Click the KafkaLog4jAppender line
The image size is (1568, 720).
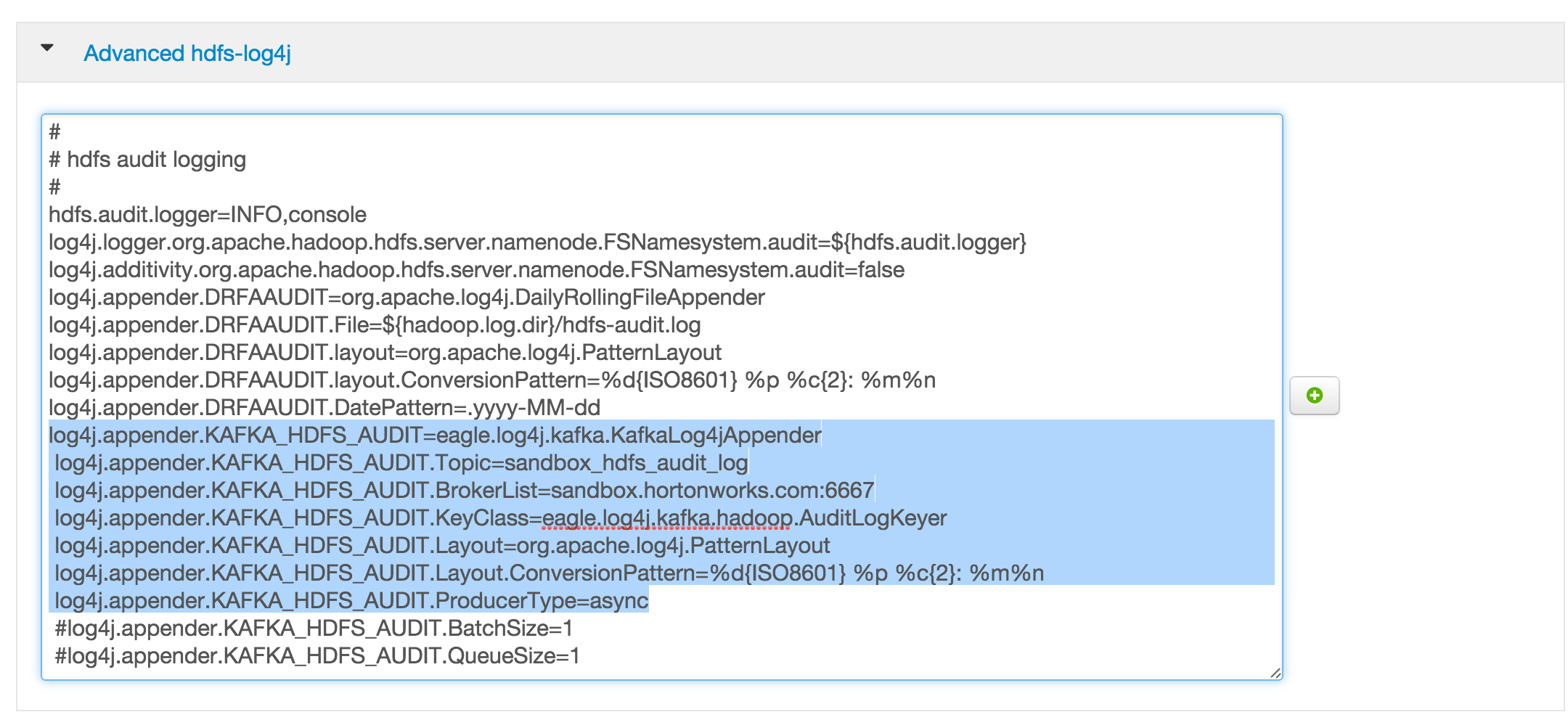(x=435, y=435)
